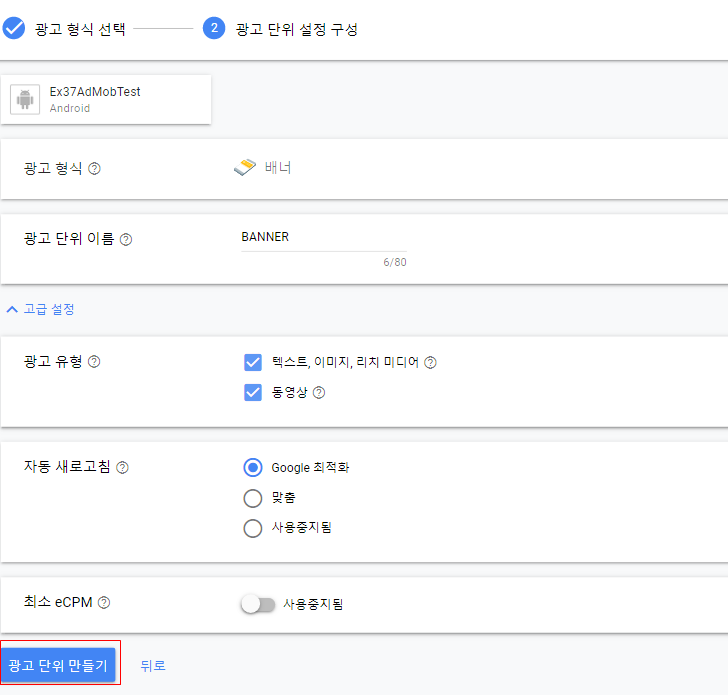
Task: Click the step 2 circle indicator
Action: pyautogui.click(x=214, y=28)
